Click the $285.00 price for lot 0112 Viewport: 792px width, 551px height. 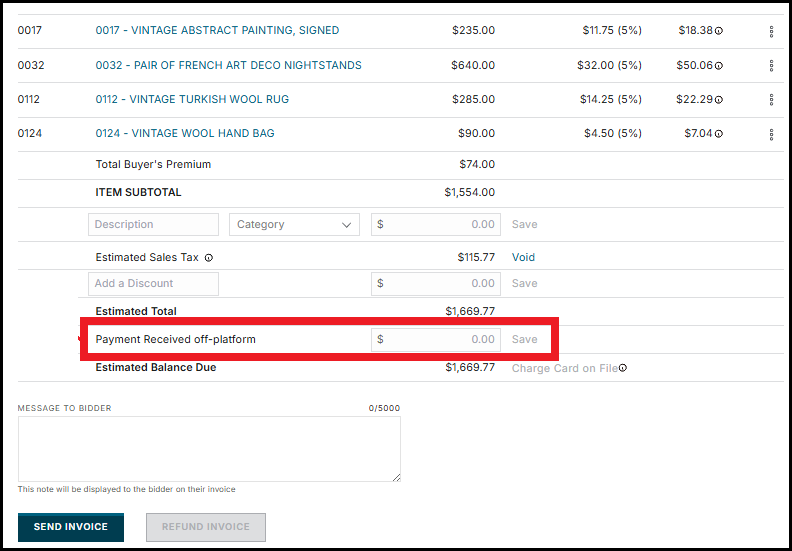coord(473,99)
